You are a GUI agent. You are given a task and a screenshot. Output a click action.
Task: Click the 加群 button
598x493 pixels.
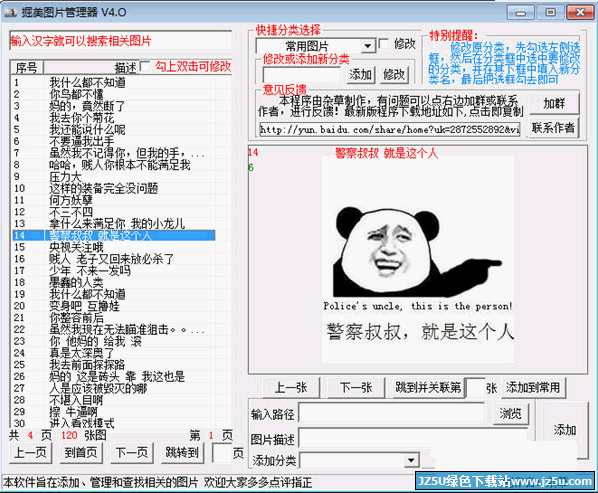tap(554, 103)
